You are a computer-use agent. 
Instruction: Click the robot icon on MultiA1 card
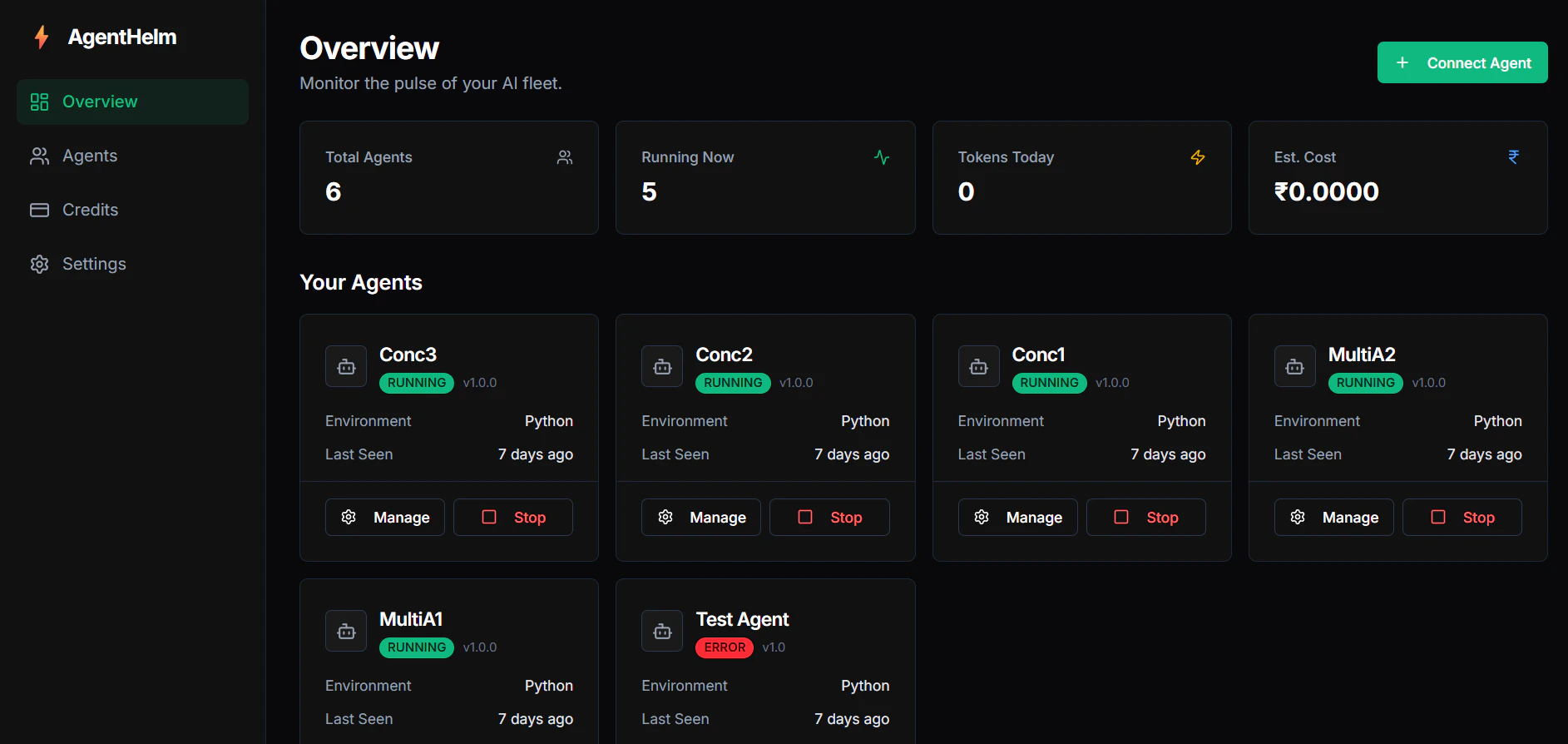[x=346, y=631]
